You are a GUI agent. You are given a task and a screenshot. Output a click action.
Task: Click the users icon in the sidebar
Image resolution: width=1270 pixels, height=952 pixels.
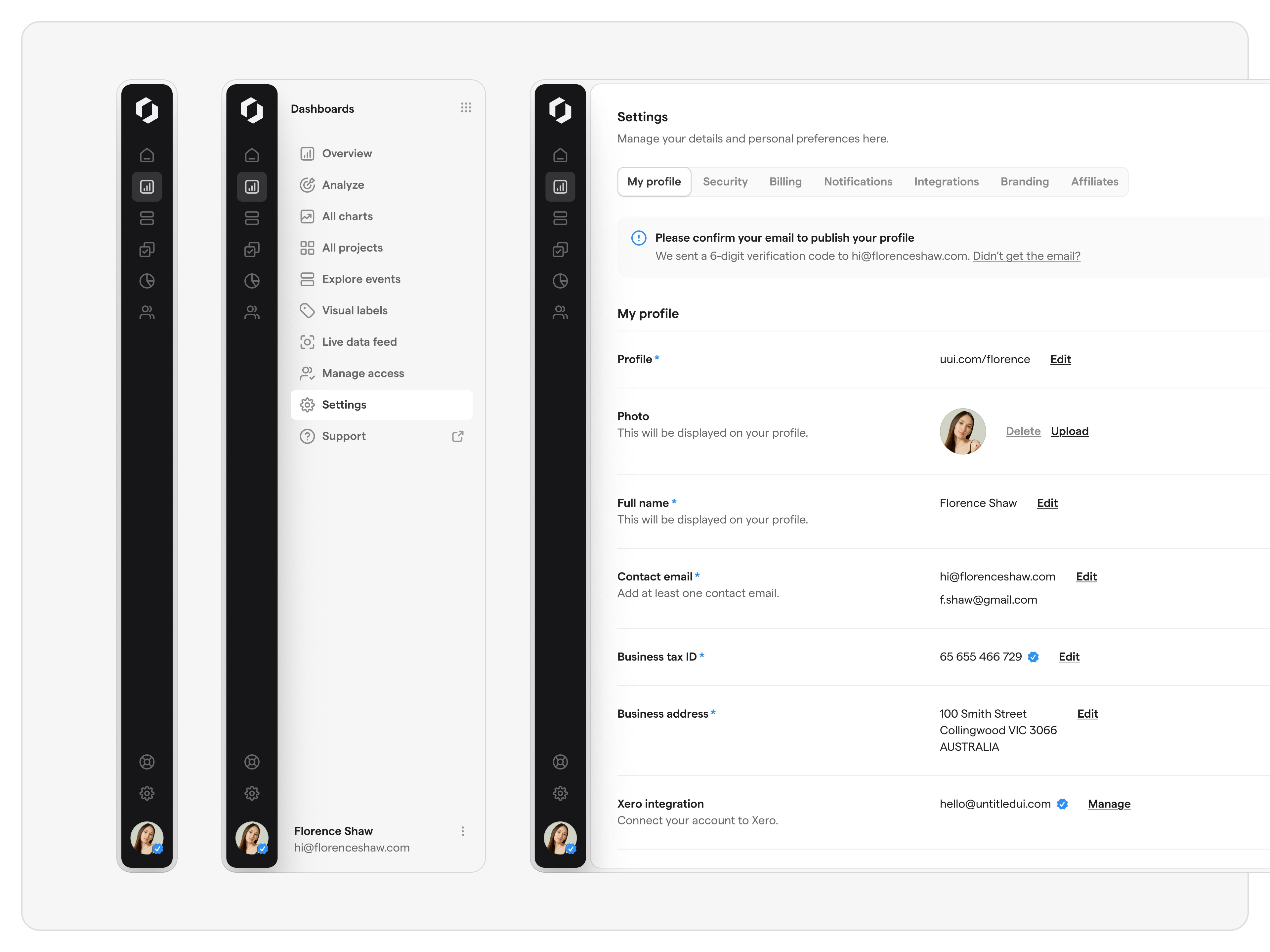coord(148,312)
